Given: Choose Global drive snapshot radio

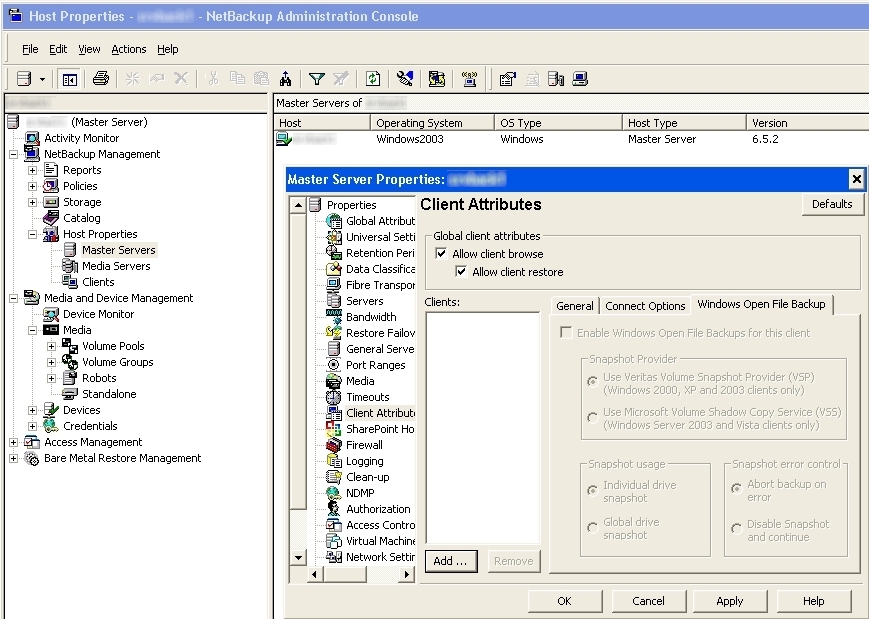Looking at the screenshot, I should (x=592, y=528).
